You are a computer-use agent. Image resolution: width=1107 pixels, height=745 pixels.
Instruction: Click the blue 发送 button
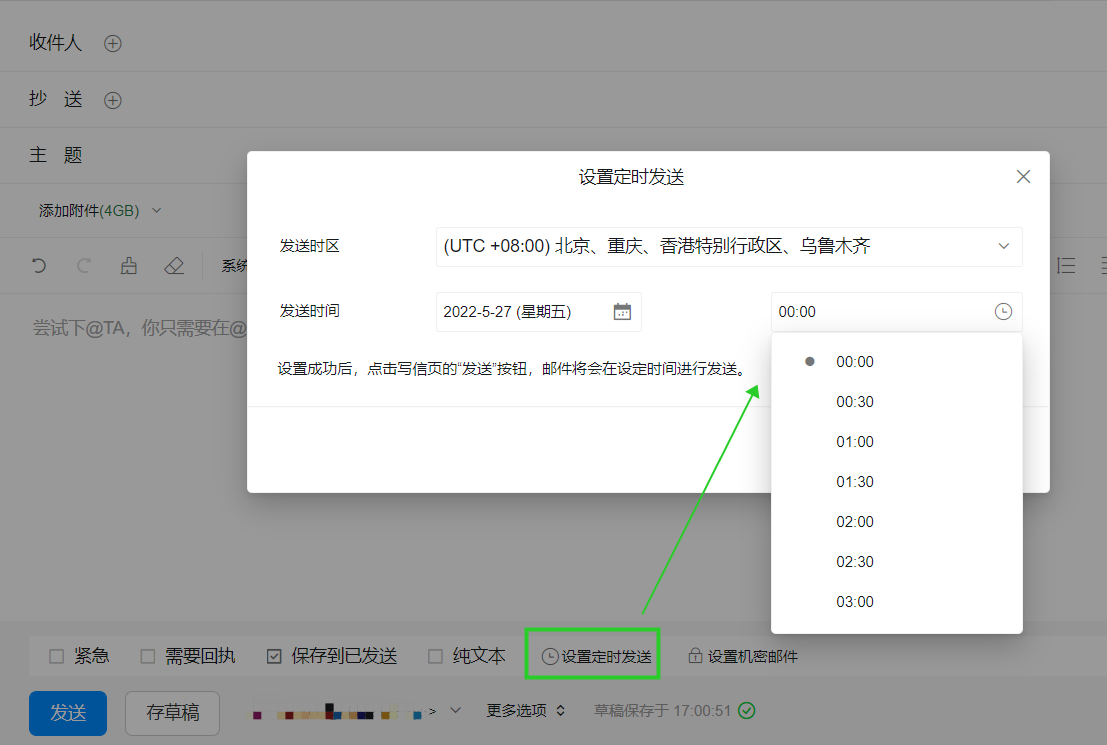tap(68, 713)
